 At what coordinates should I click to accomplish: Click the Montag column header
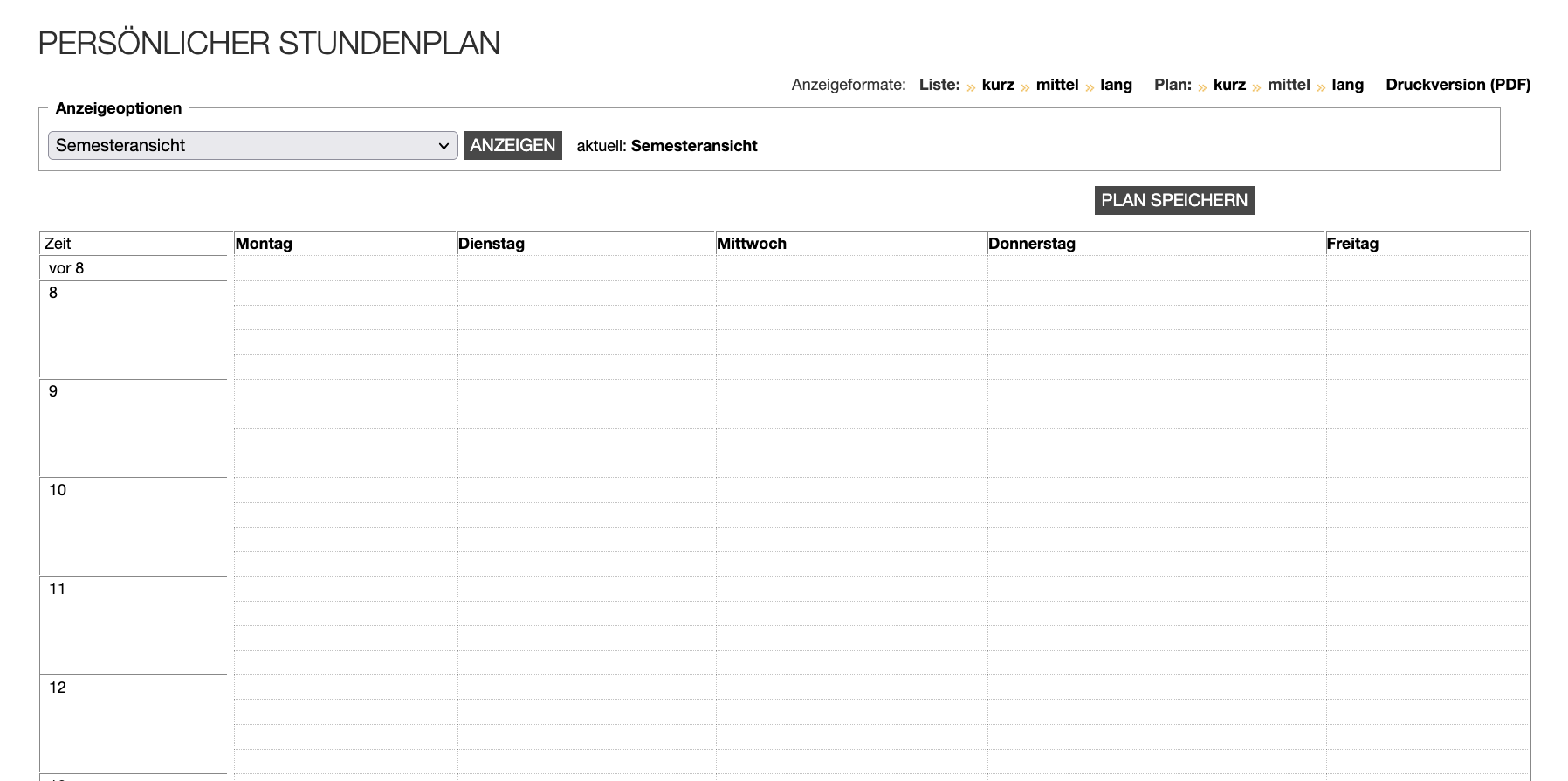tap(264, 244)
